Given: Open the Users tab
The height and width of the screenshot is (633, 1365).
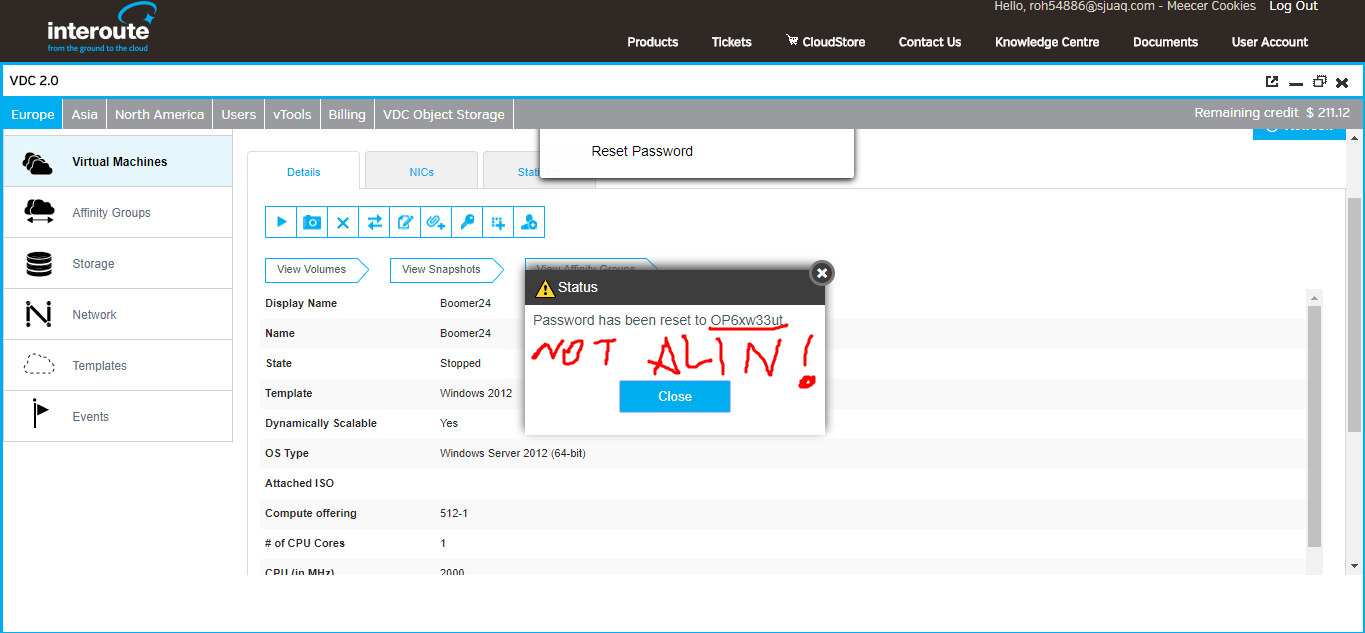Looking at the screenshot, I should [x=238, y=114].
